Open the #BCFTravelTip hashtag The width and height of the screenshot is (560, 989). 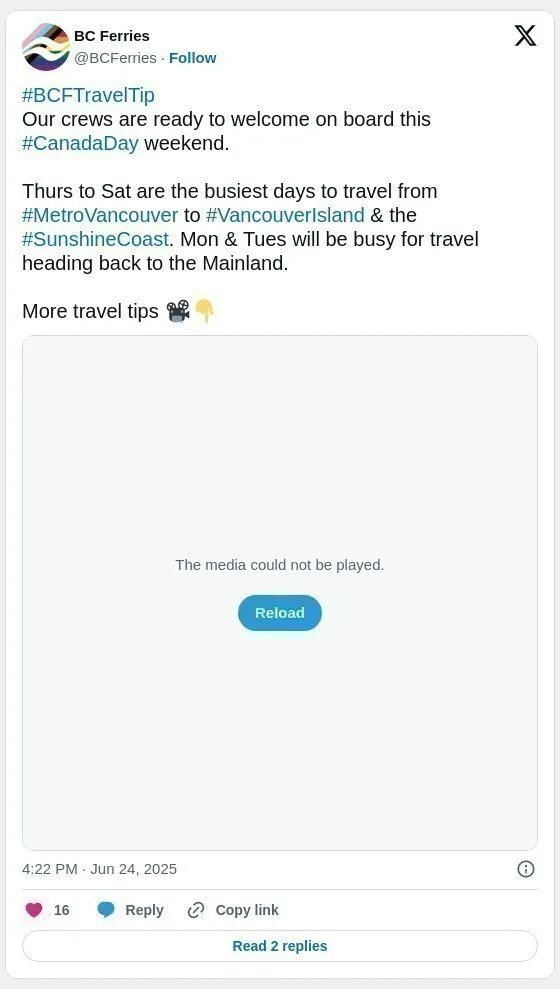pos(88,96)
